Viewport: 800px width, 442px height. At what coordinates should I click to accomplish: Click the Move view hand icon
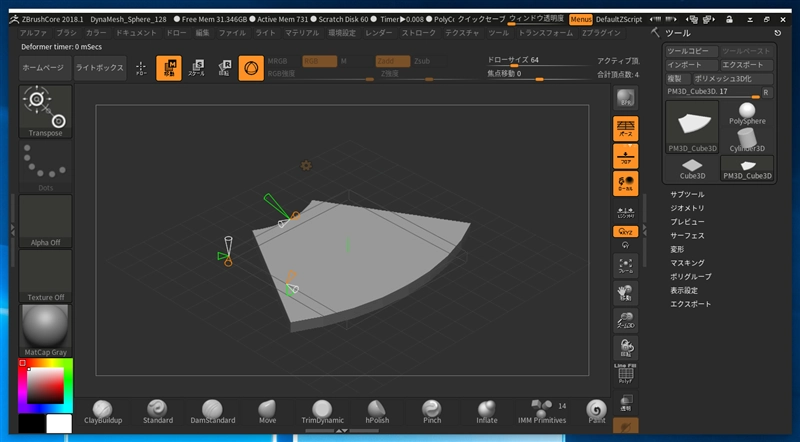click(626, 293)
